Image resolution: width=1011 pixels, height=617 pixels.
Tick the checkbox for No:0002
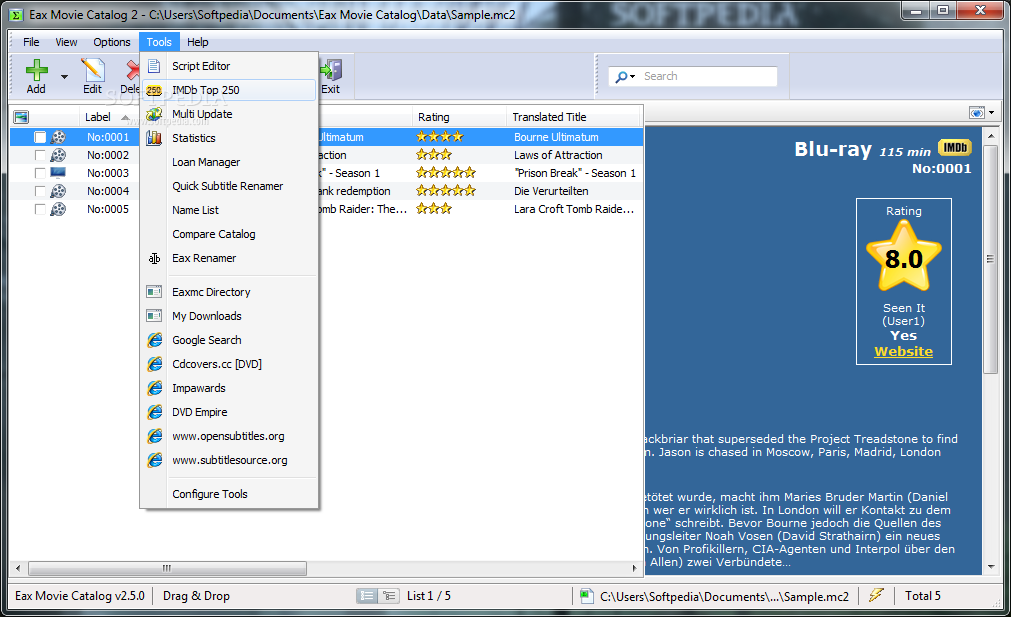[40, 155]
